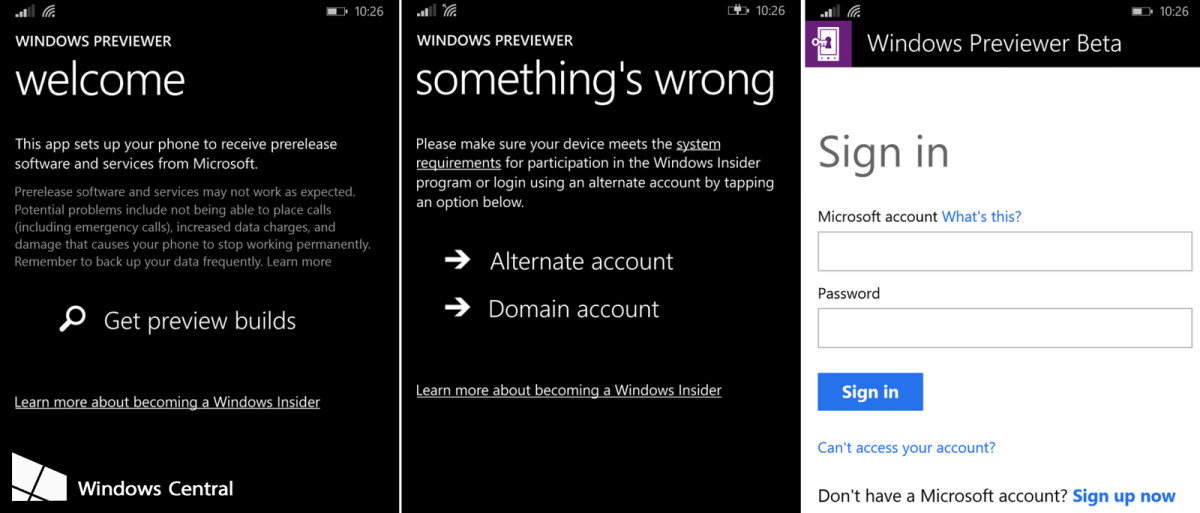Image resolution: width=1200 pixels, height=513 pixels.
Task: Open Learn more link on something's wrong screen
Action: point(568,390)
